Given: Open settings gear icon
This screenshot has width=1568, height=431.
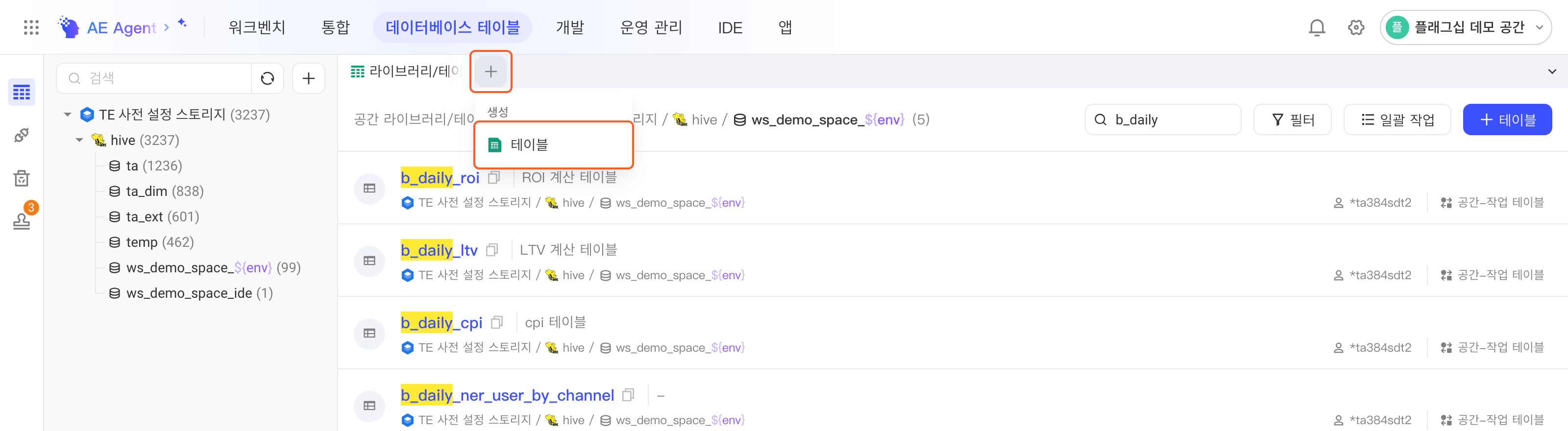Looking at the screenshot, I should [x=1356, y=27].
